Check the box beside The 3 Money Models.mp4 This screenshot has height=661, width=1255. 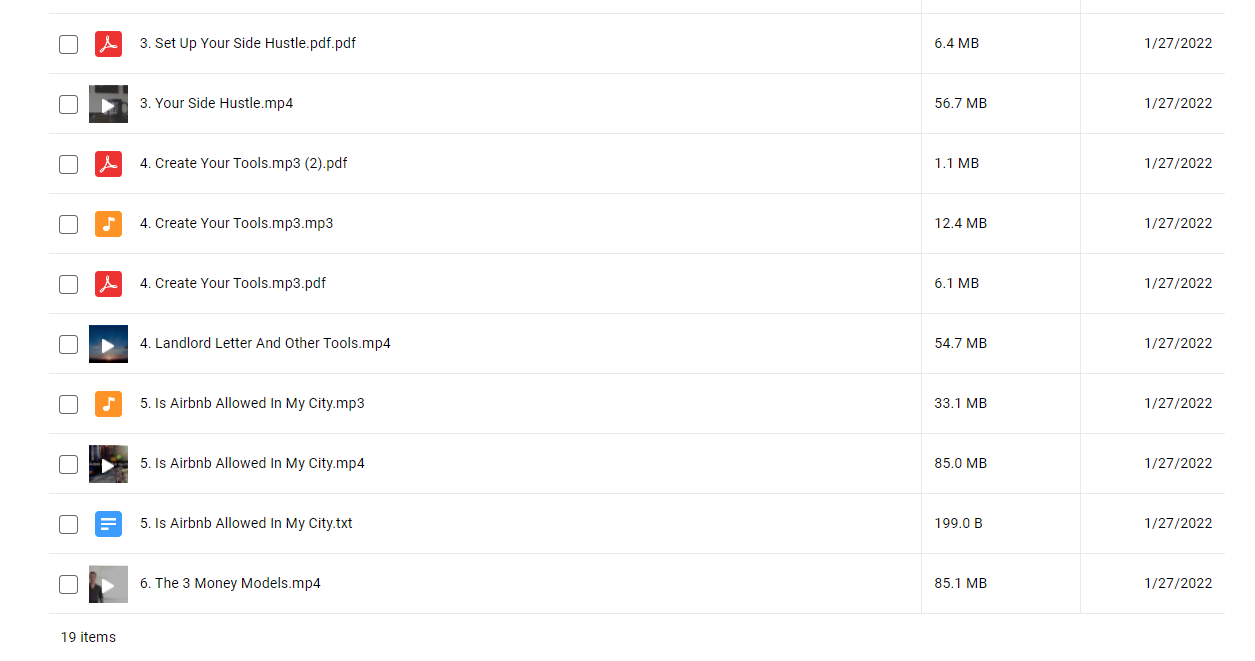point(68,584)
